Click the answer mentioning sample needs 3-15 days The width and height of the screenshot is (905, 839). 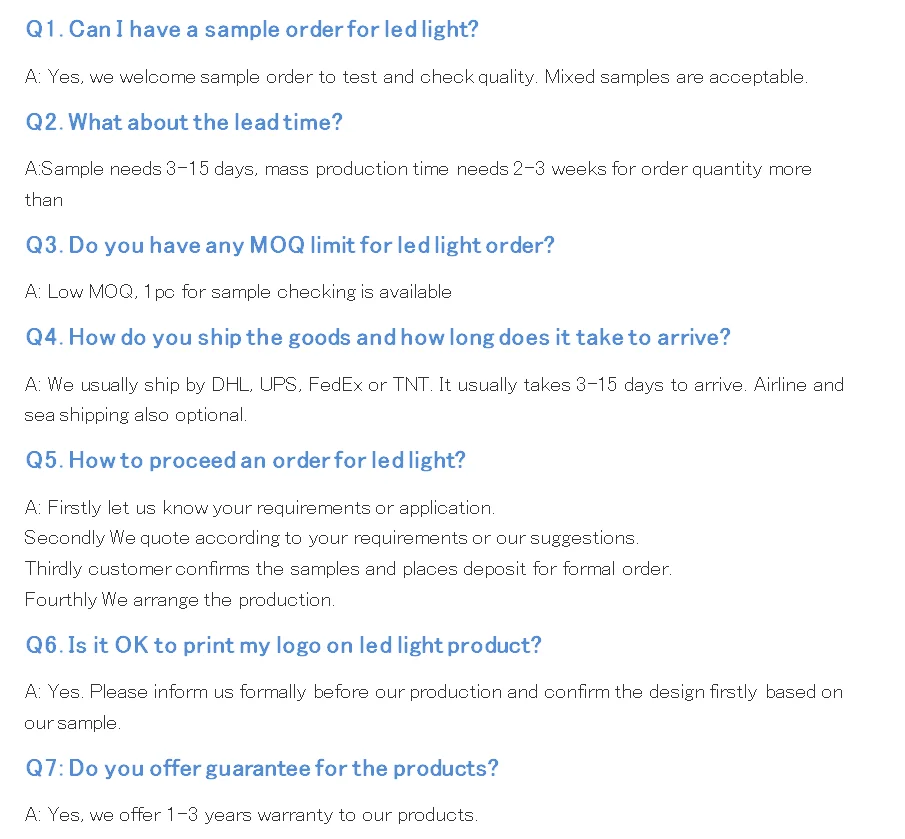417,169
